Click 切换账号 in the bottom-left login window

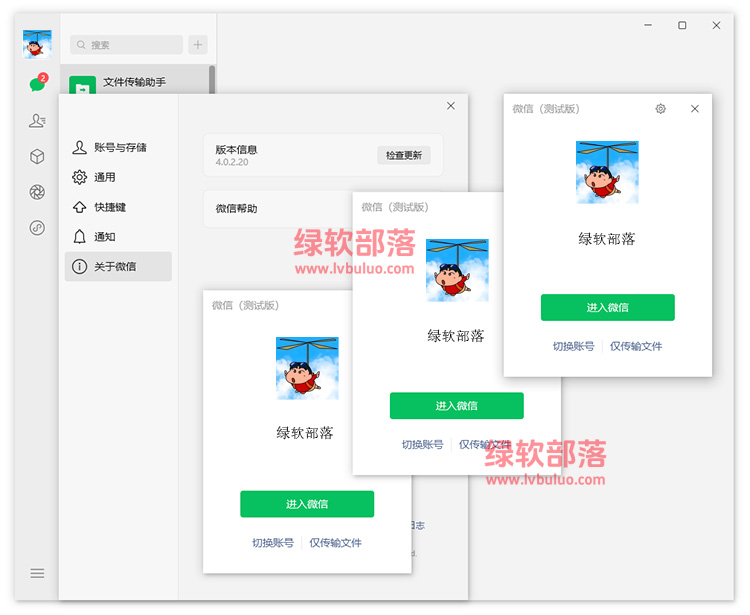click(x=273, y=542)
